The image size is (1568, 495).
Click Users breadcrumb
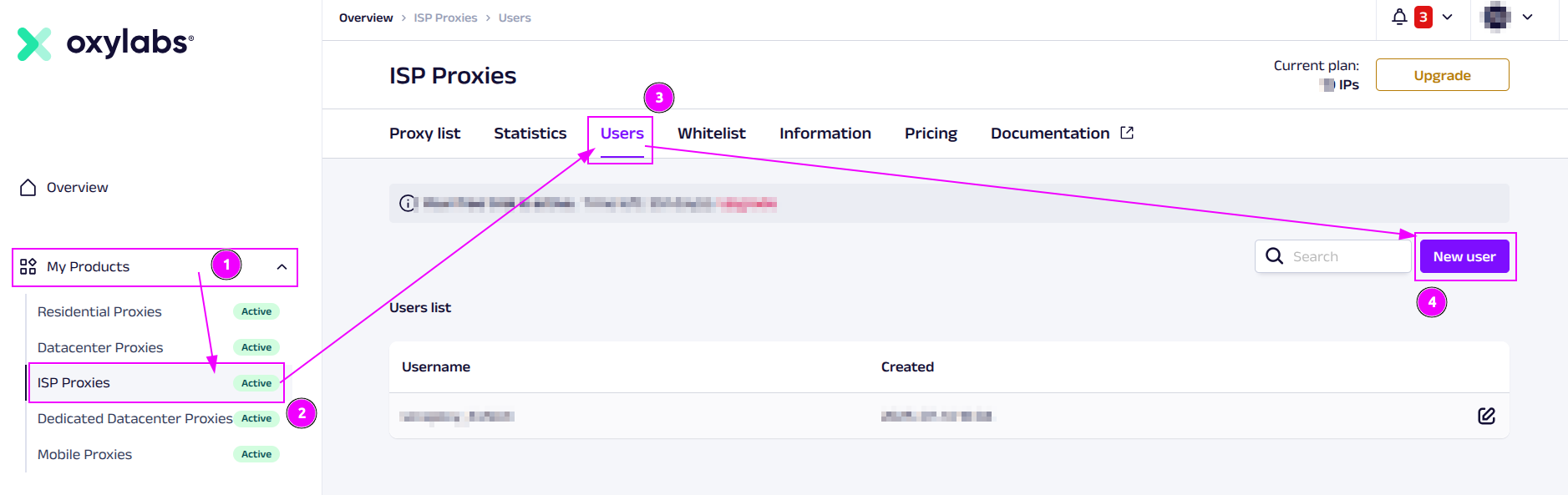coord(515,18)
